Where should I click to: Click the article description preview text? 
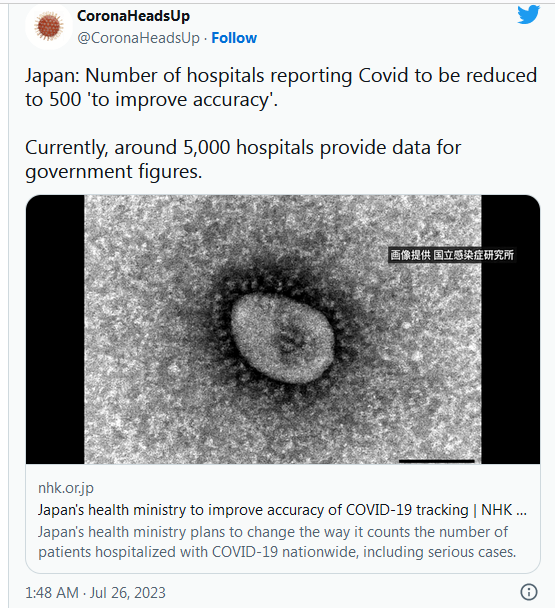coord(277,542)
